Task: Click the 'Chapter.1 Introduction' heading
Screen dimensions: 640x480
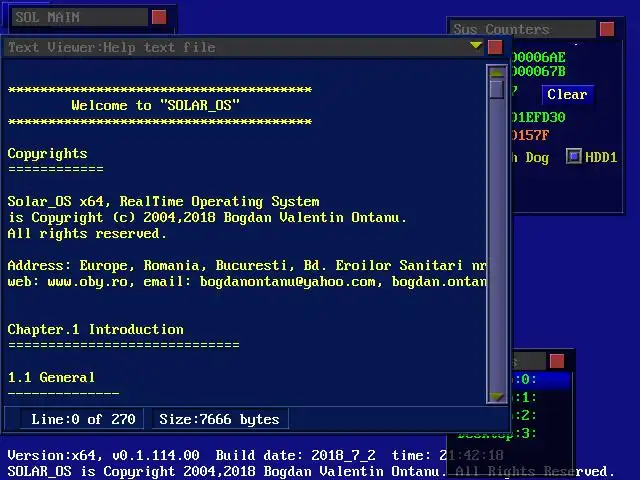Action: coord(96,329)
